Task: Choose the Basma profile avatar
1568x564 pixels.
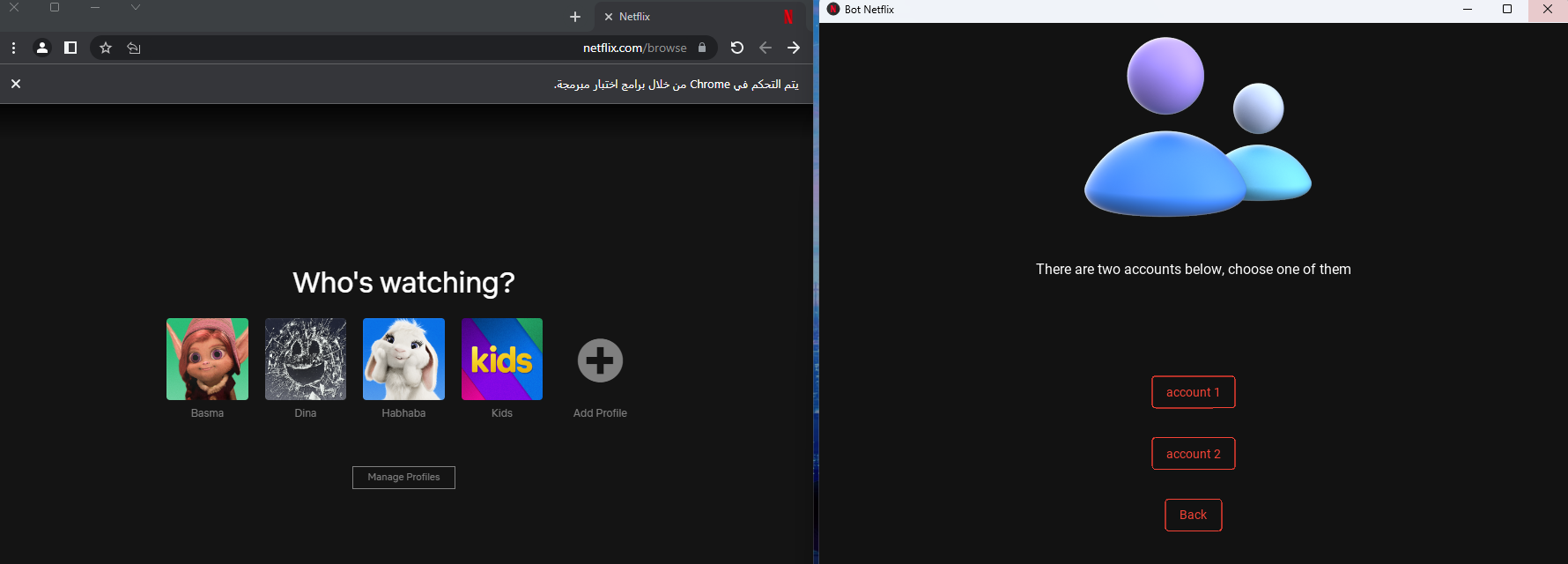Action: click(207, 359)
